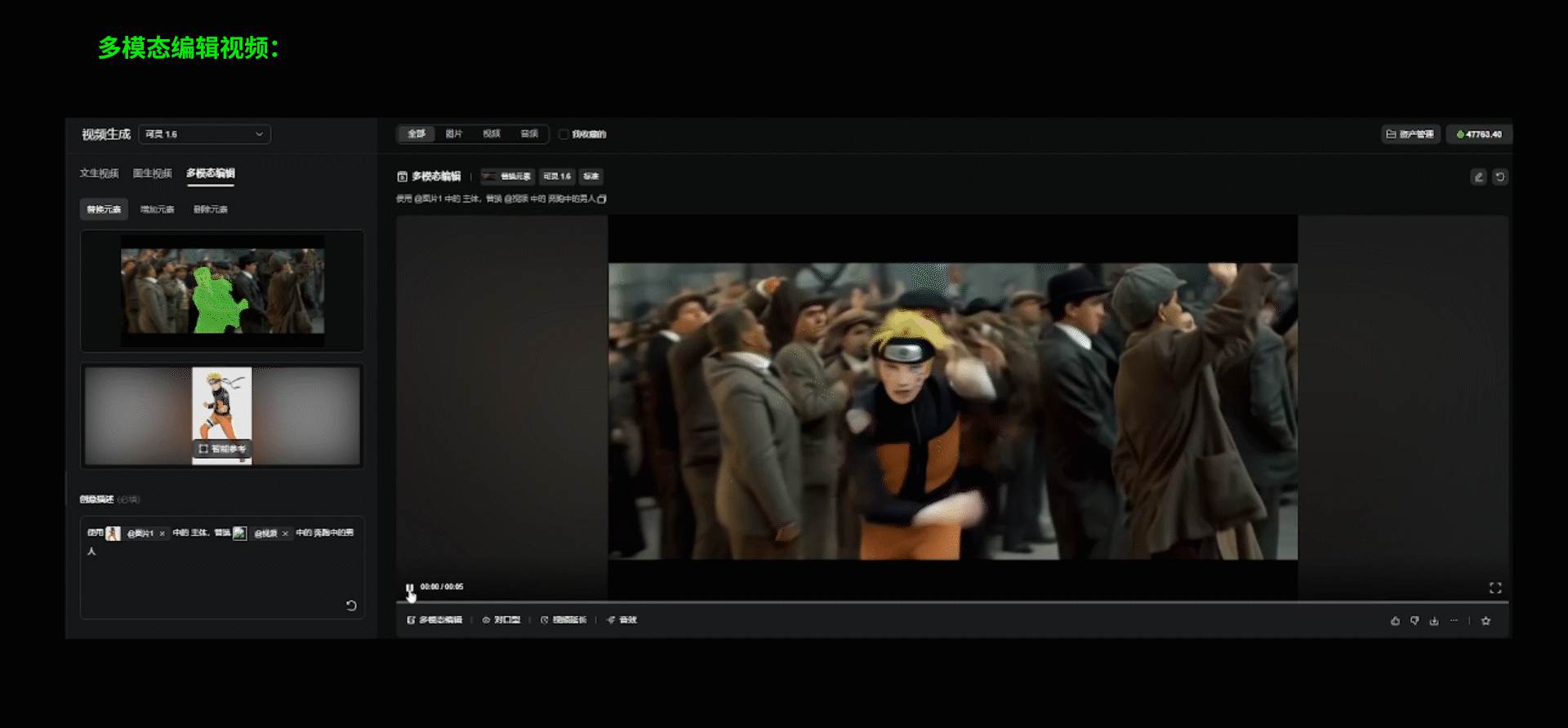
Task: Reset the prompt with the undo icon
Action: pyautogui.click(x=351, y=606)
